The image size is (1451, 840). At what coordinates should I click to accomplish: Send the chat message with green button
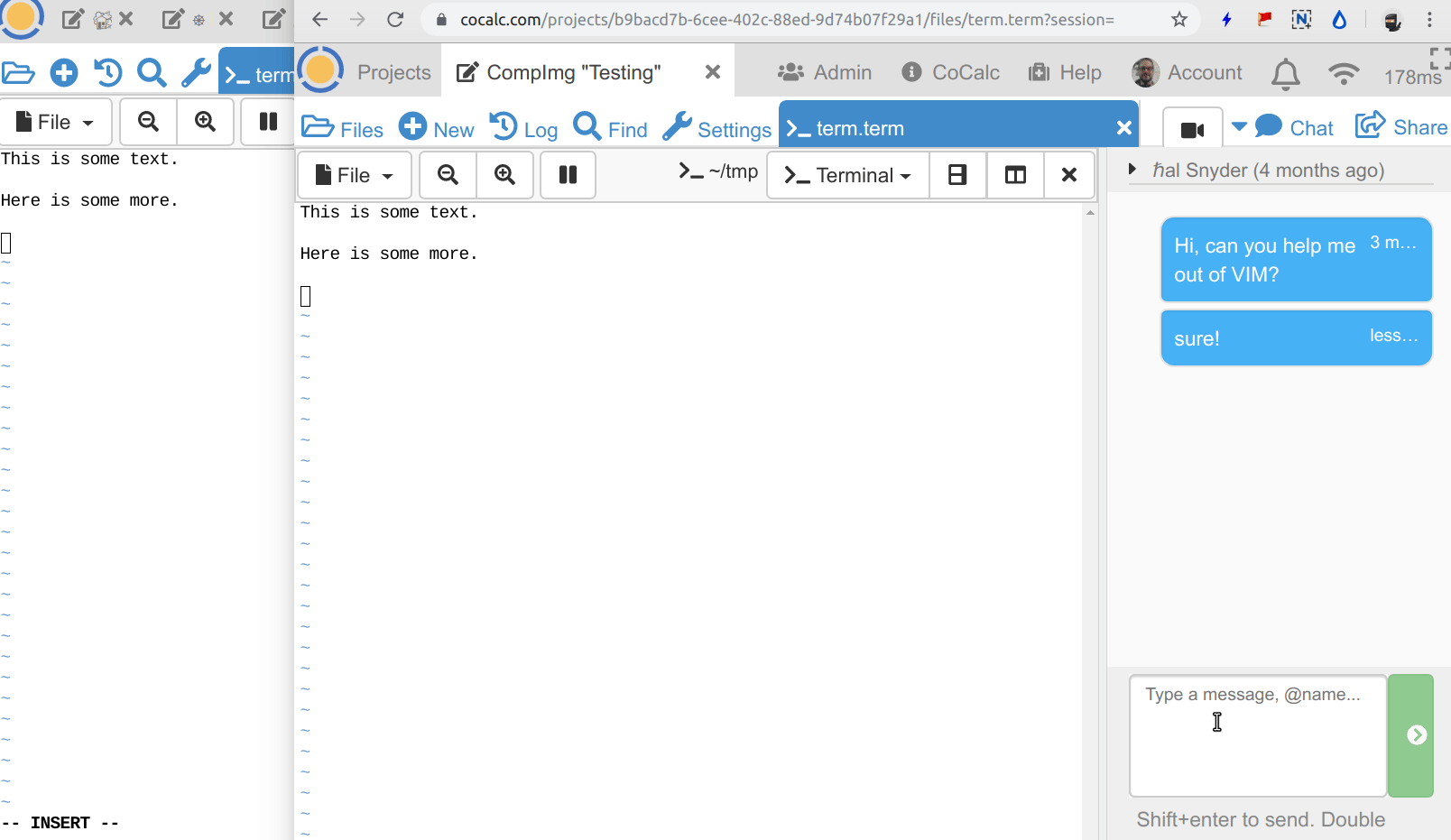1415,735
